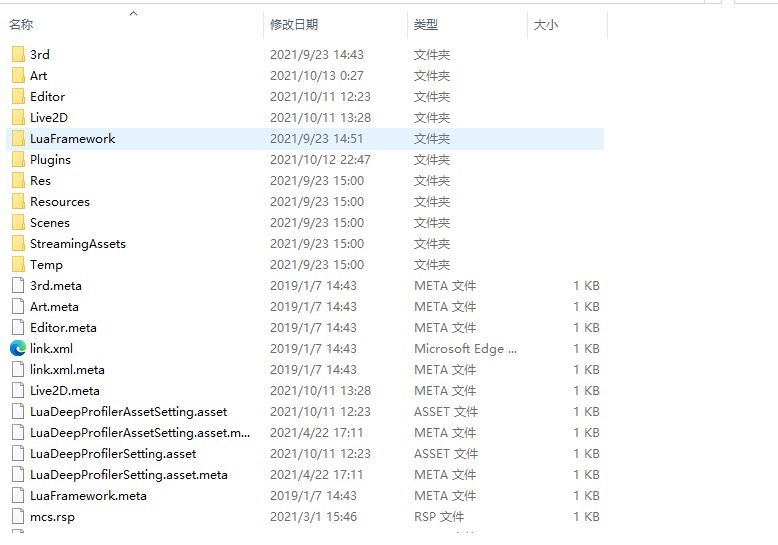Click the date 2021/10/12 22:47
Screen dimensions: 778x545
(x=320, y=159)
